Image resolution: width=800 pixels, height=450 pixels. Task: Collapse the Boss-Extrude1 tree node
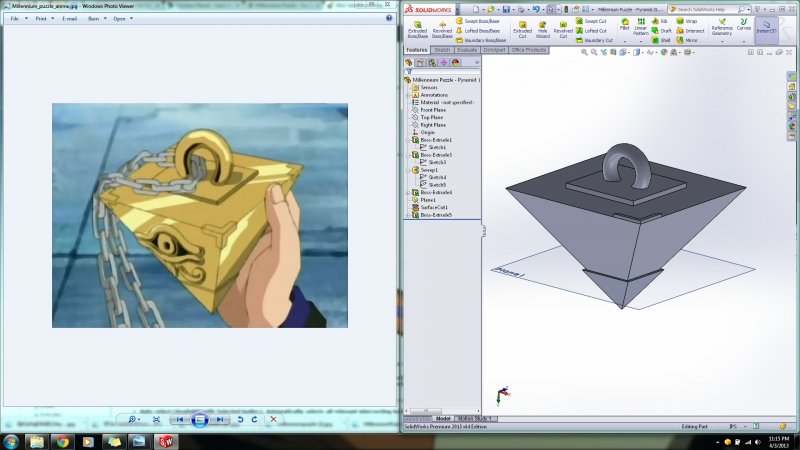409,140
